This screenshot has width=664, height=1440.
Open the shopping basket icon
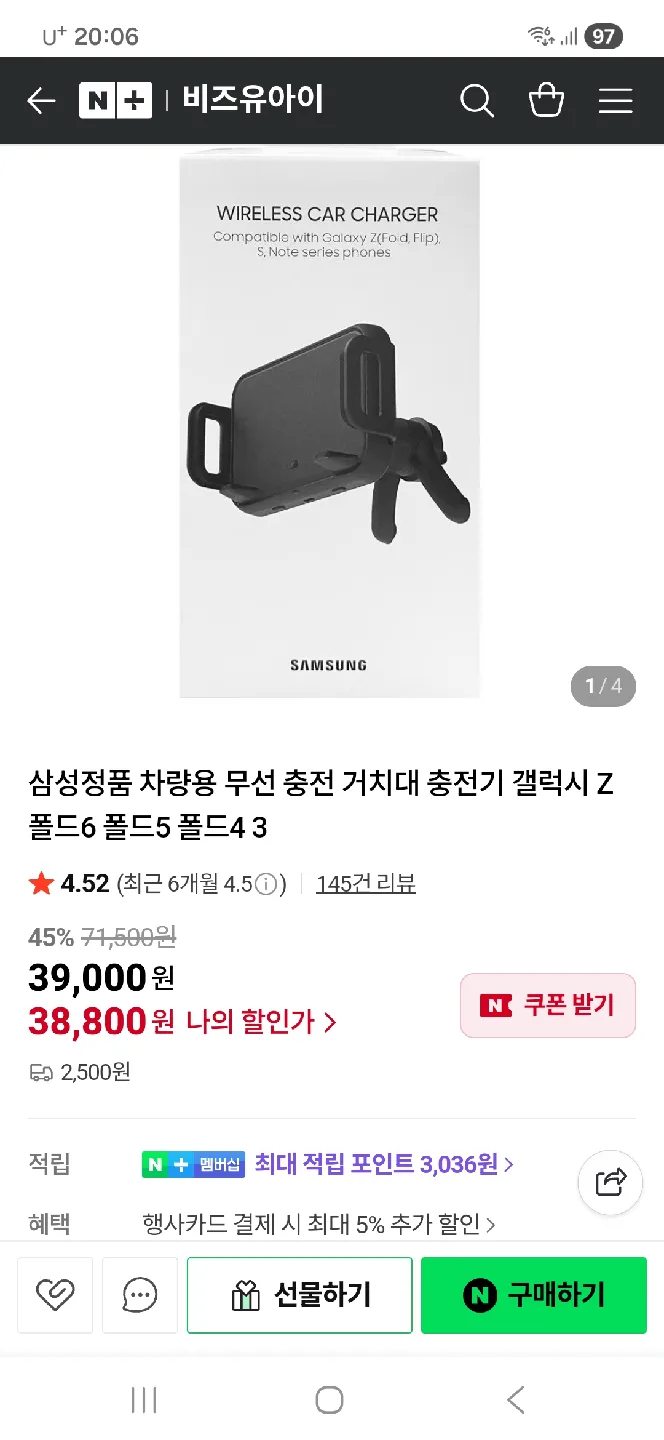coord(546,100)
